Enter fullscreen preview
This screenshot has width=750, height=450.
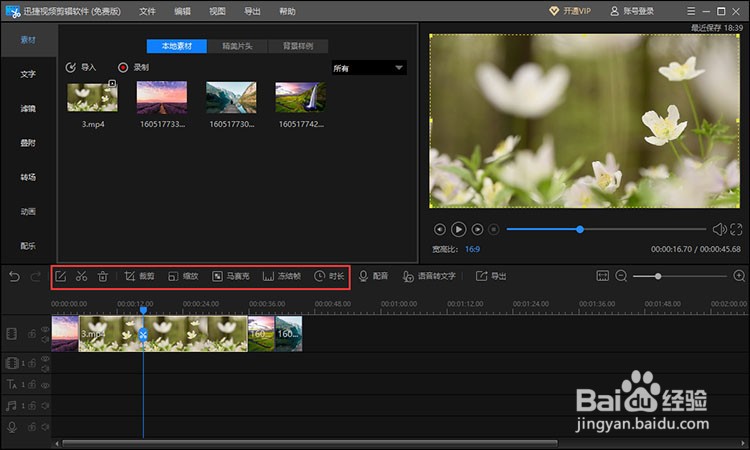point(736,230)
